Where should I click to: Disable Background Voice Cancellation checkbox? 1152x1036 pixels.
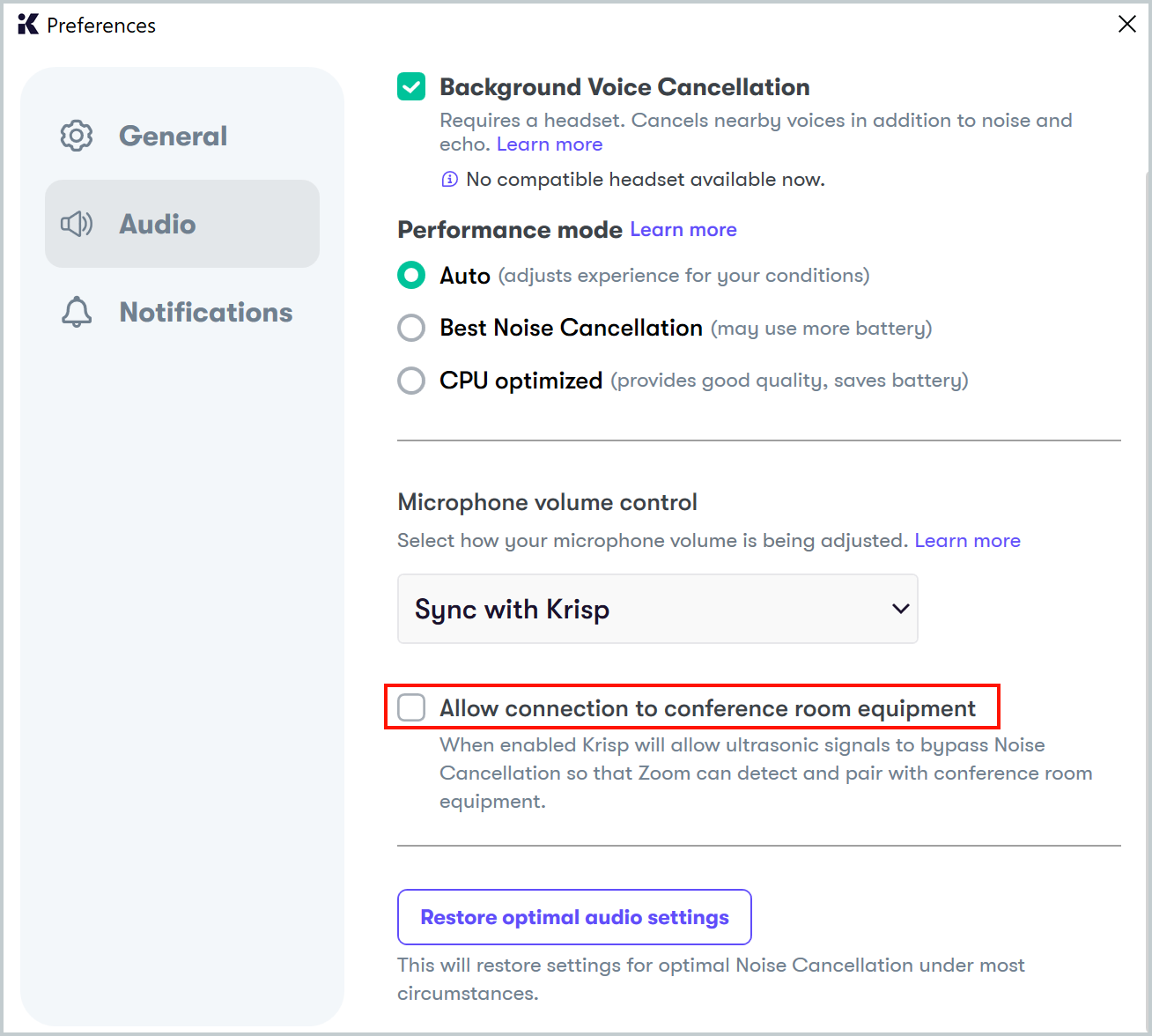point(411,87)
